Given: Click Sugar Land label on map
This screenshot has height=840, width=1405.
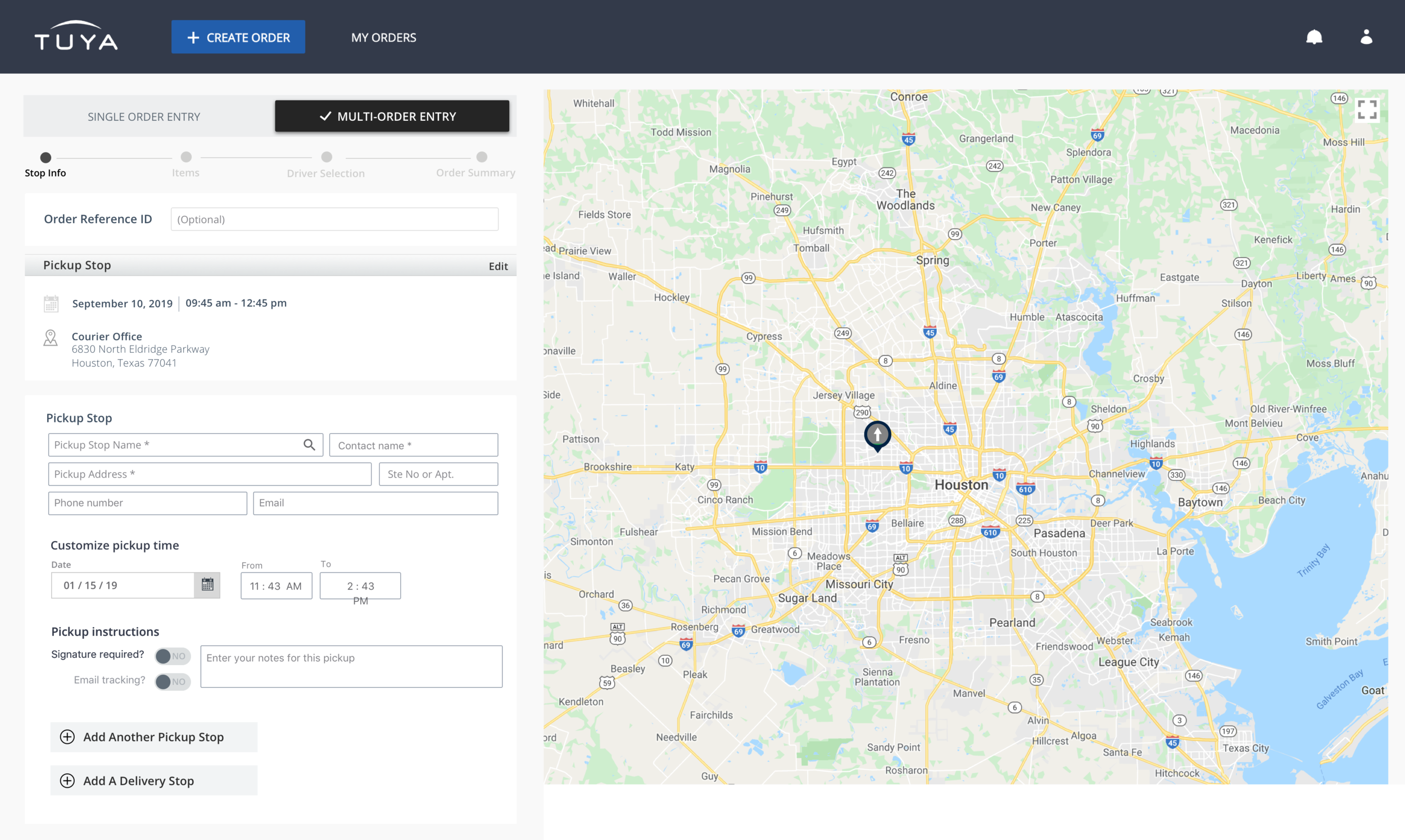Looking at the screenshot, I should point(807,598).
